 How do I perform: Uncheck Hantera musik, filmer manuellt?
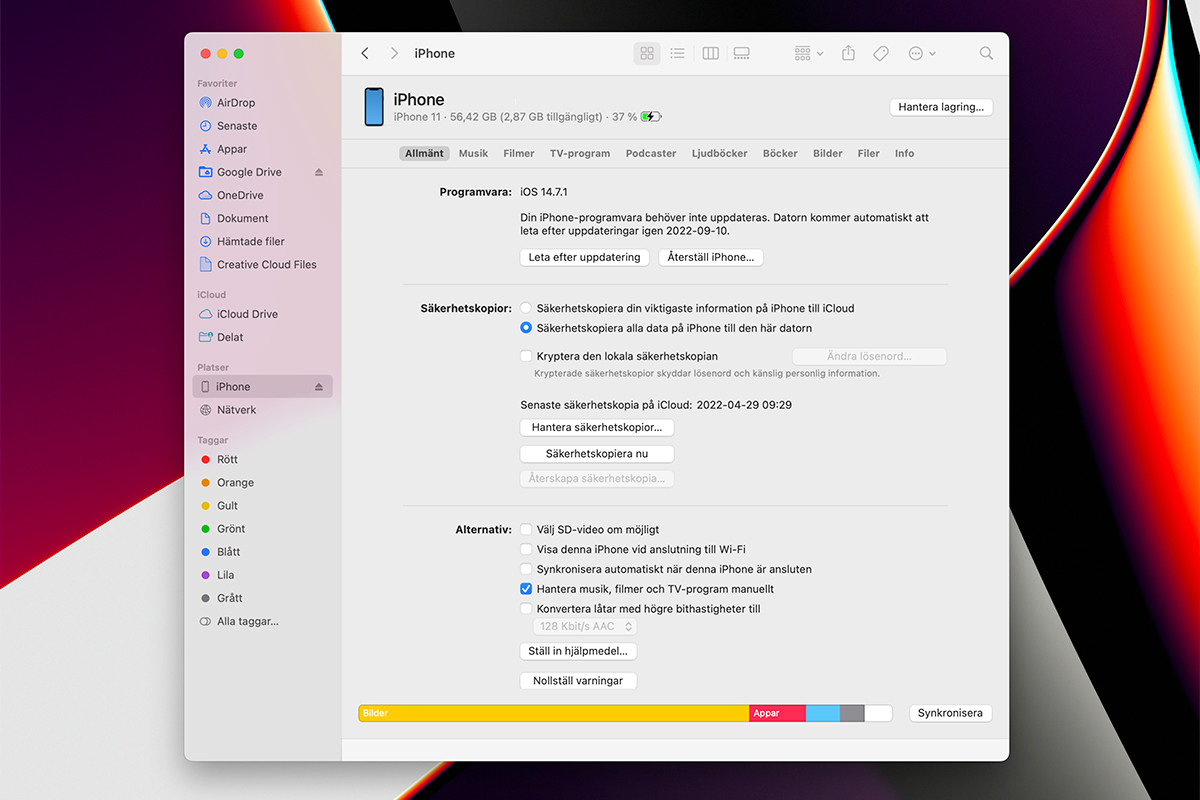[526, 589]
